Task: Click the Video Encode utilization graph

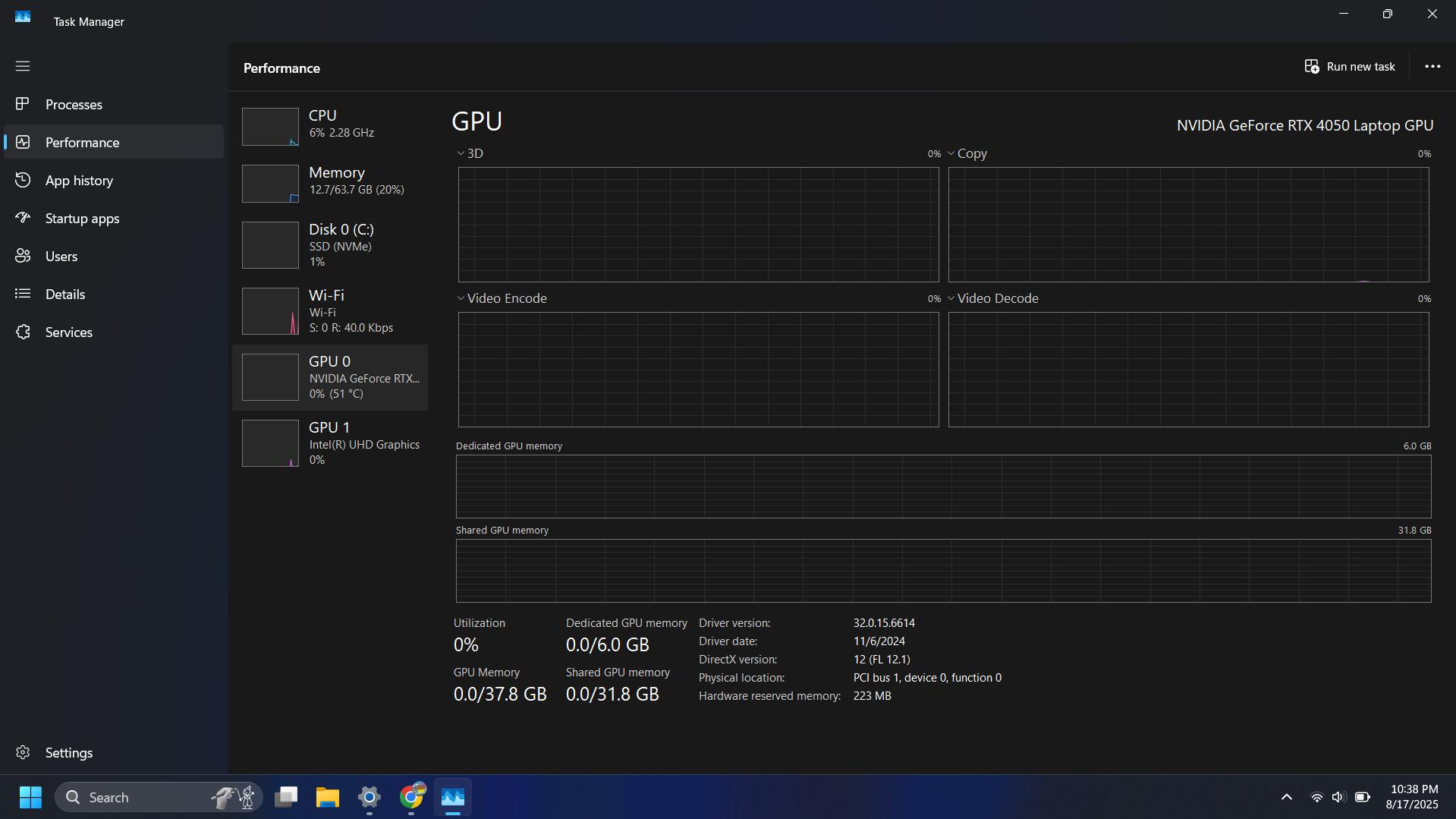Action: coord(698,370)
